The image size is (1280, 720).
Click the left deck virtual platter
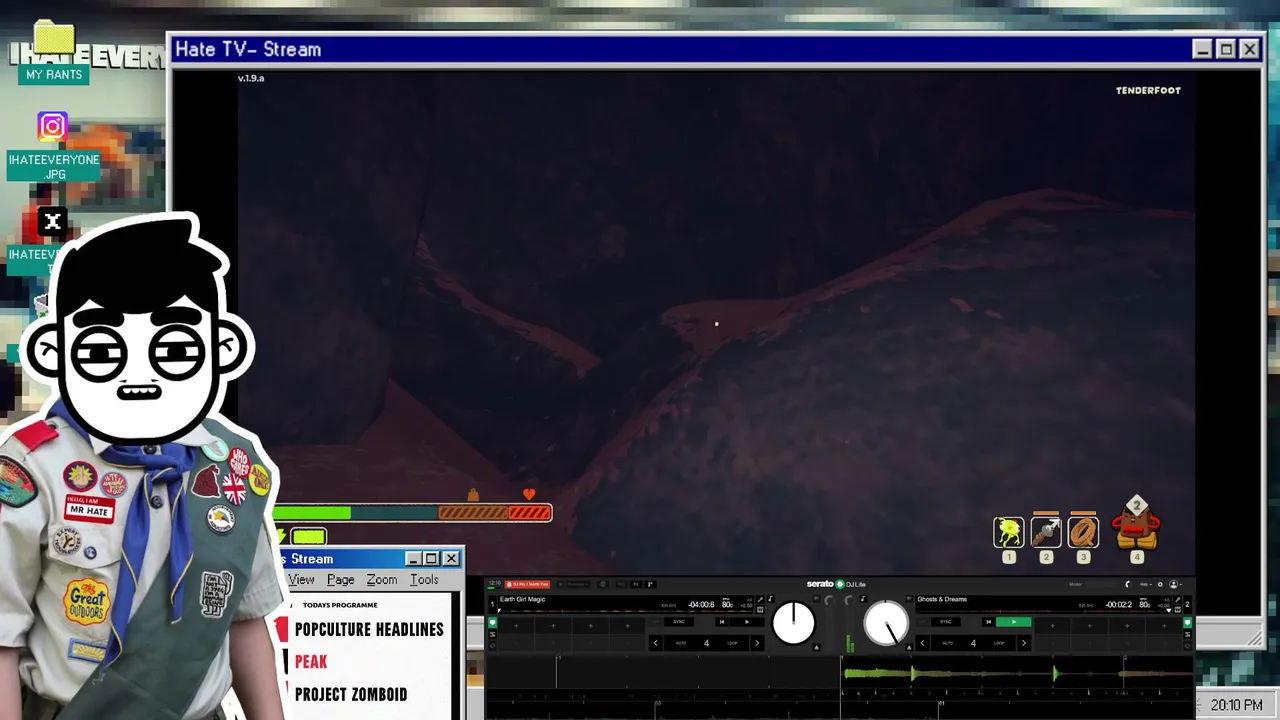[x=793, y=622]
